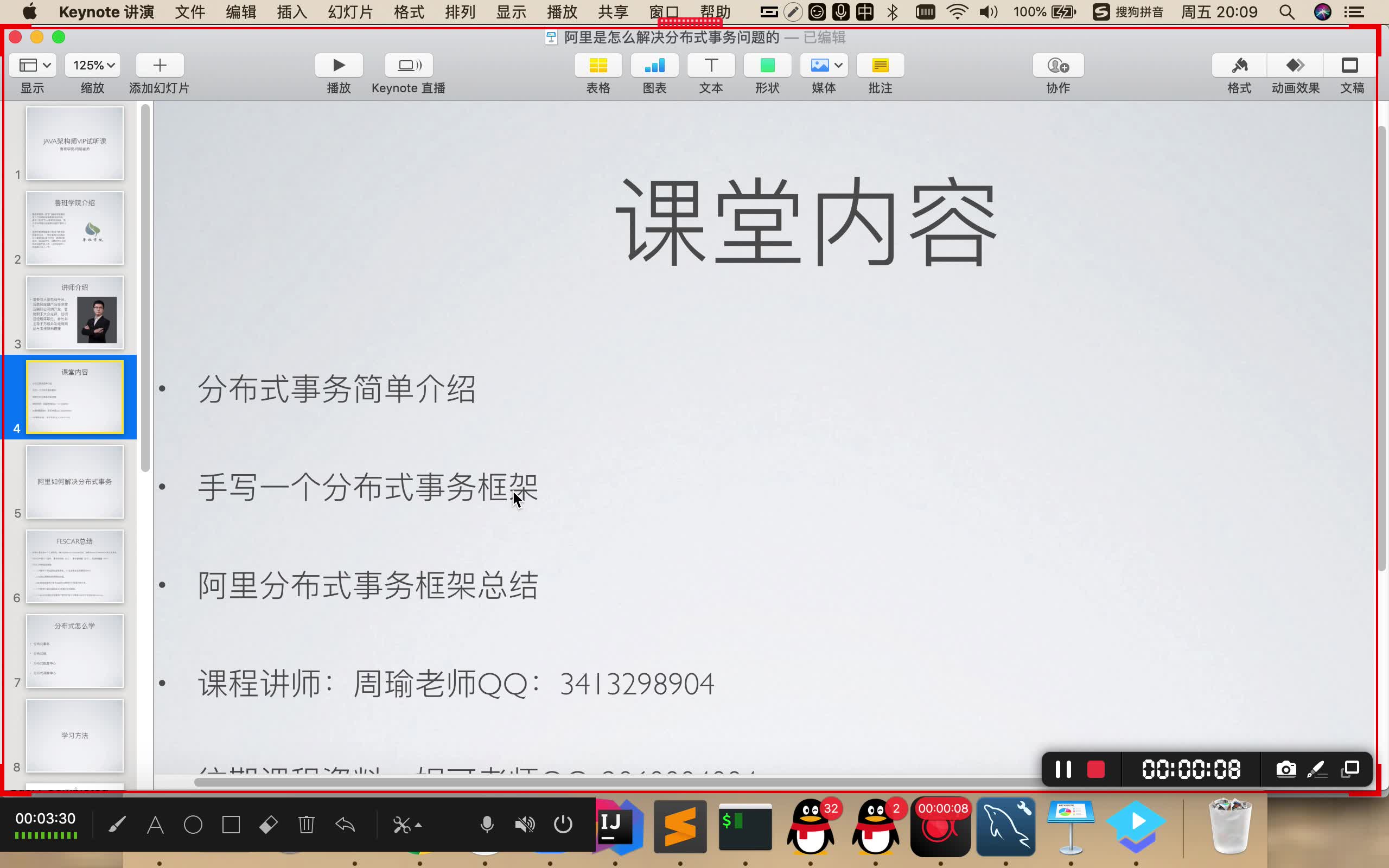
Task: Add a text box from the toolbar
Action: (x=711, y=66)
